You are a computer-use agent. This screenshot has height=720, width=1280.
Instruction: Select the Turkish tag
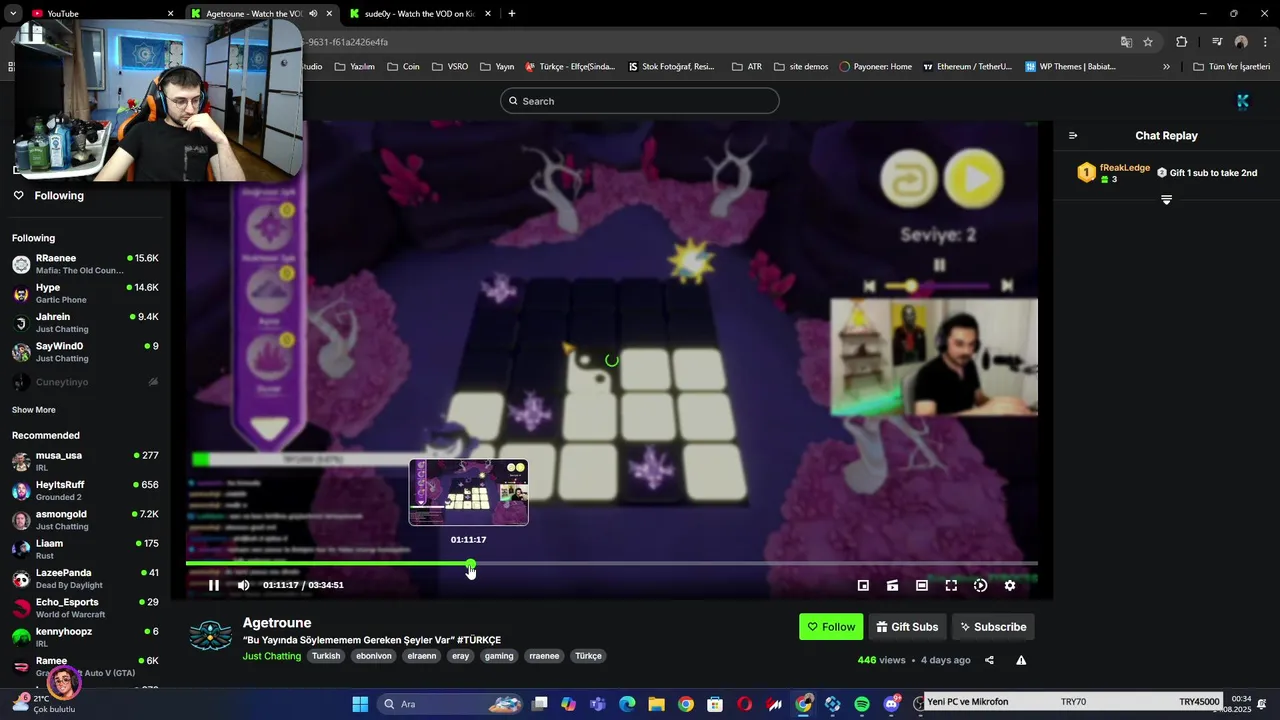pos(326,656)
